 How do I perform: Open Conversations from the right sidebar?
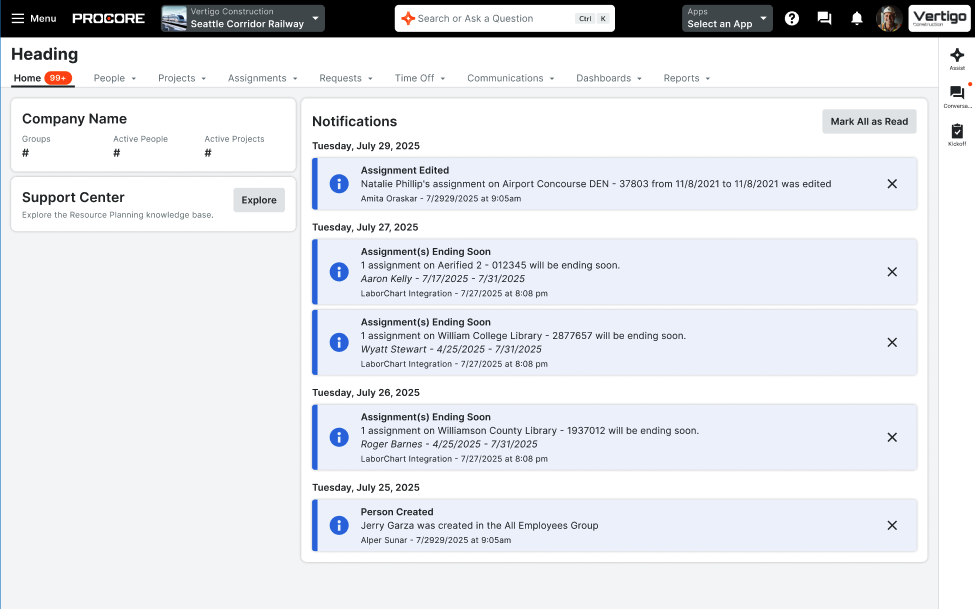[x=956, y=93]
